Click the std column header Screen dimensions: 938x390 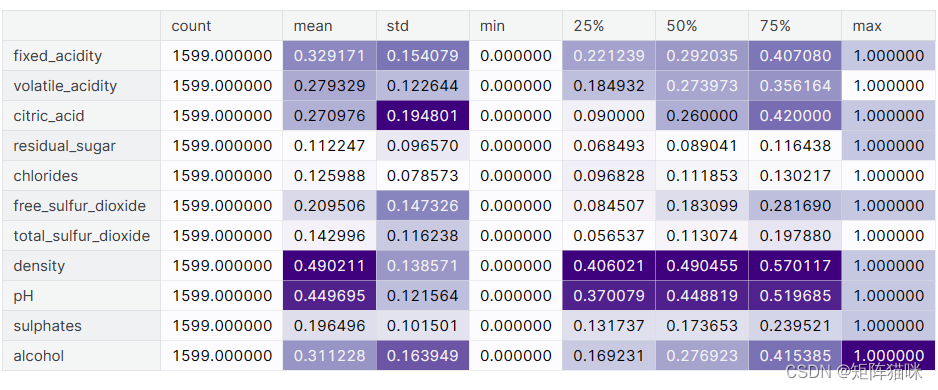pos(422,26)
